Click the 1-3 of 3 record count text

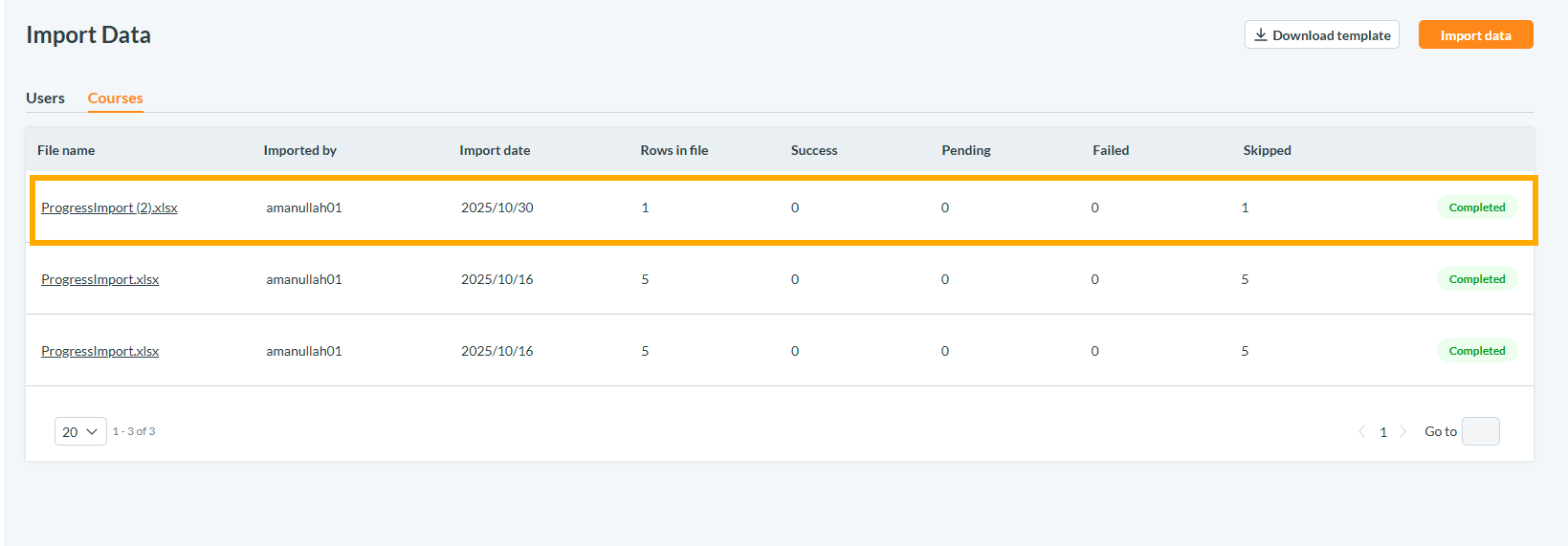[x=134, y=431]
